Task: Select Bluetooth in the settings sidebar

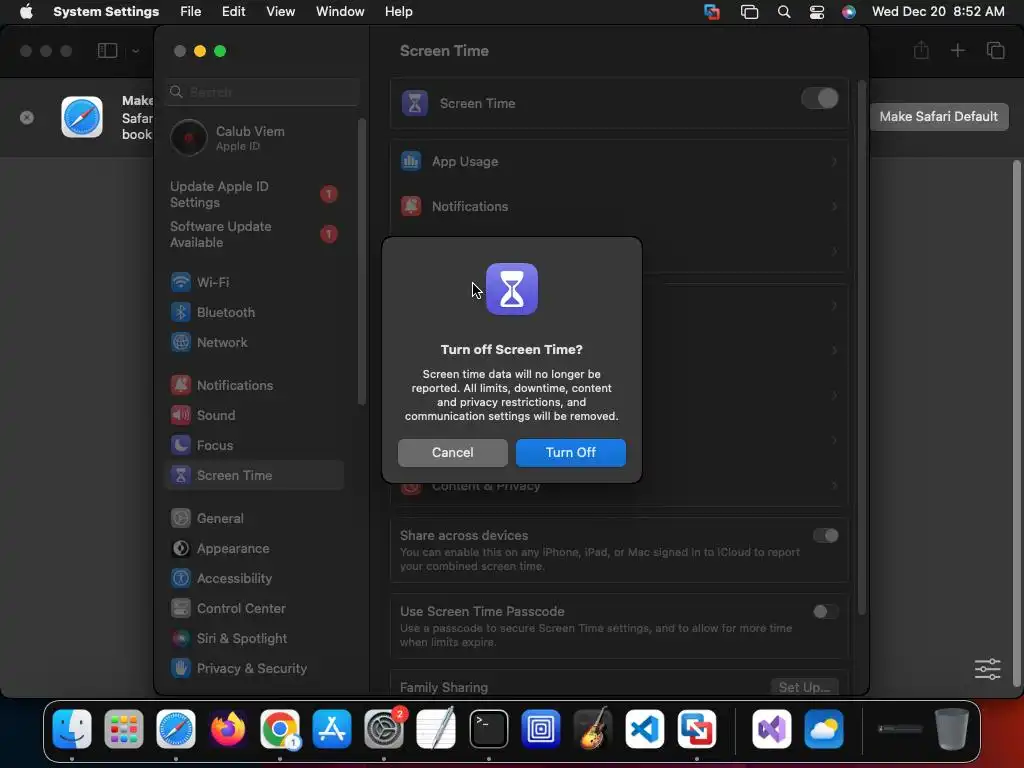Action: 255,312
